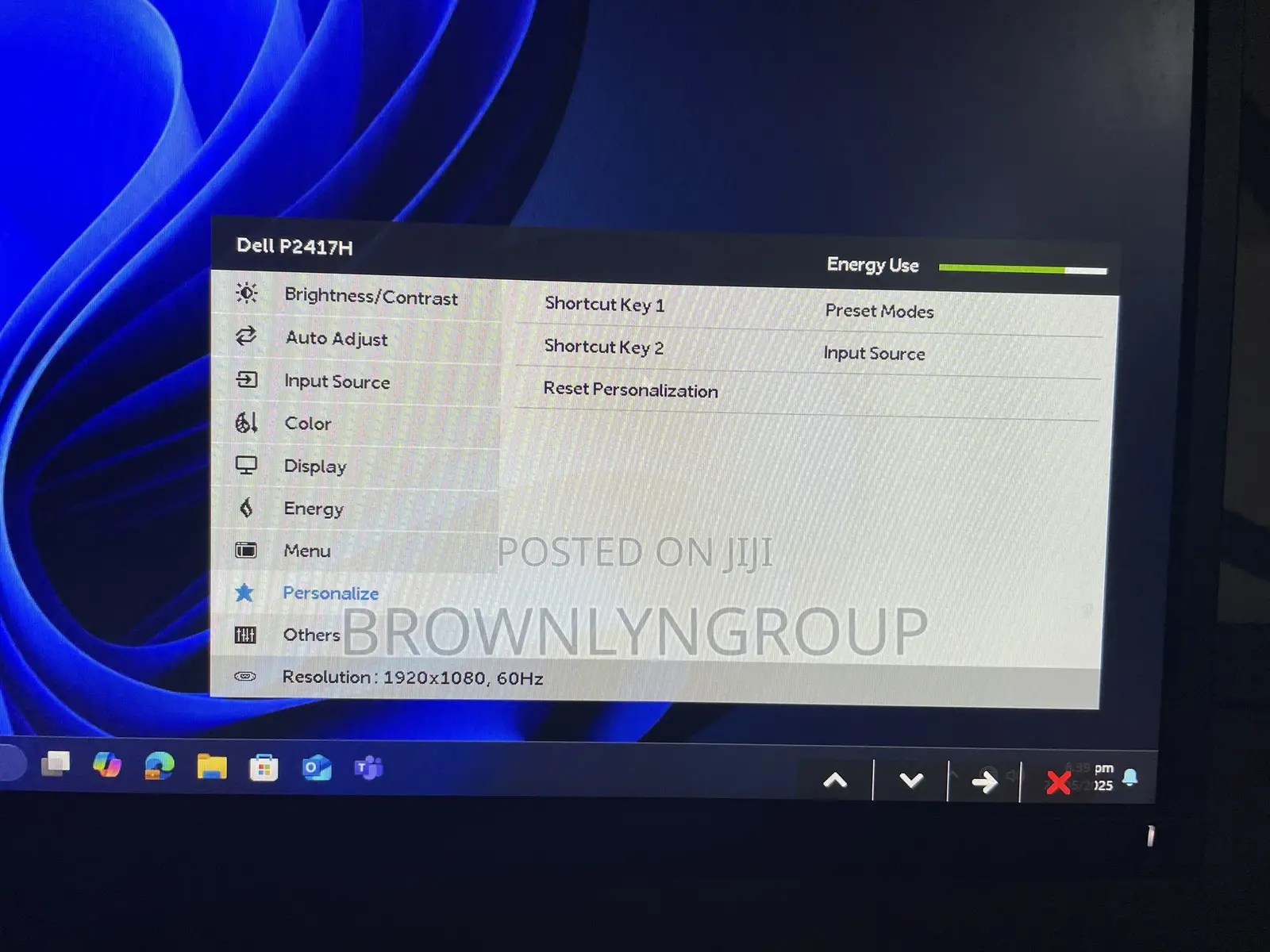This screenshot has width=1270, height=952.
Task: Click the cable connector icon beside Resolution
Action: point(245,677)
